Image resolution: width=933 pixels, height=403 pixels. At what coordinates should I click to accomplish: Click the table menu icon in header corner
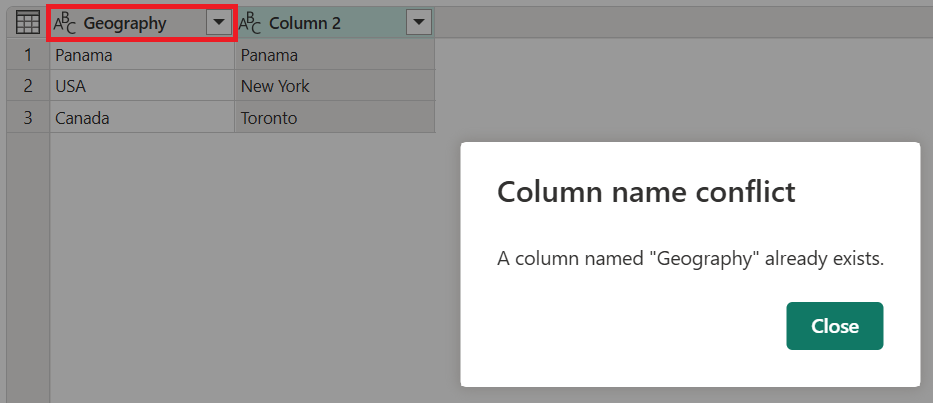(27, 23)
